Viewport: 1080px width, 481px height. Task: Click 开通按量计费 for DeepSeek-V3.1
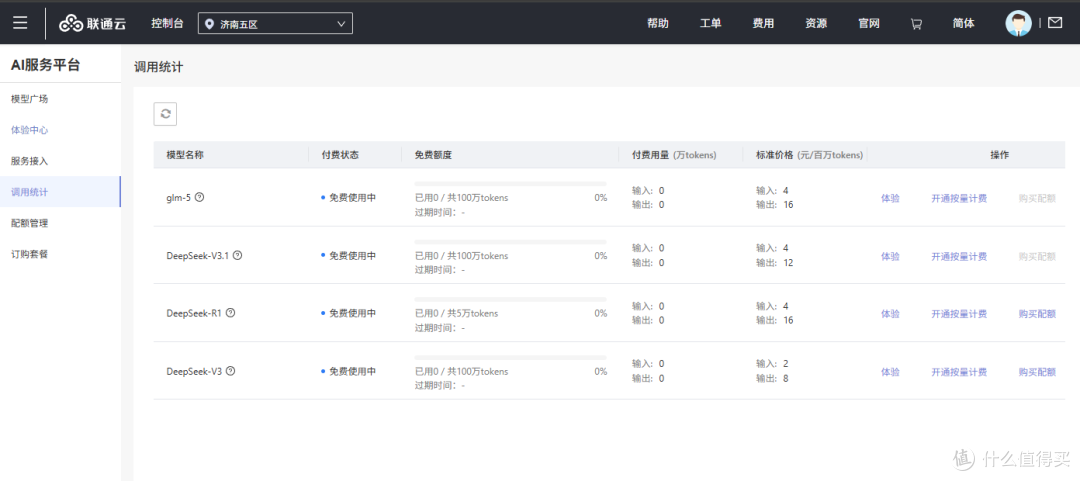pyautogui.click(x=958, y=256)
